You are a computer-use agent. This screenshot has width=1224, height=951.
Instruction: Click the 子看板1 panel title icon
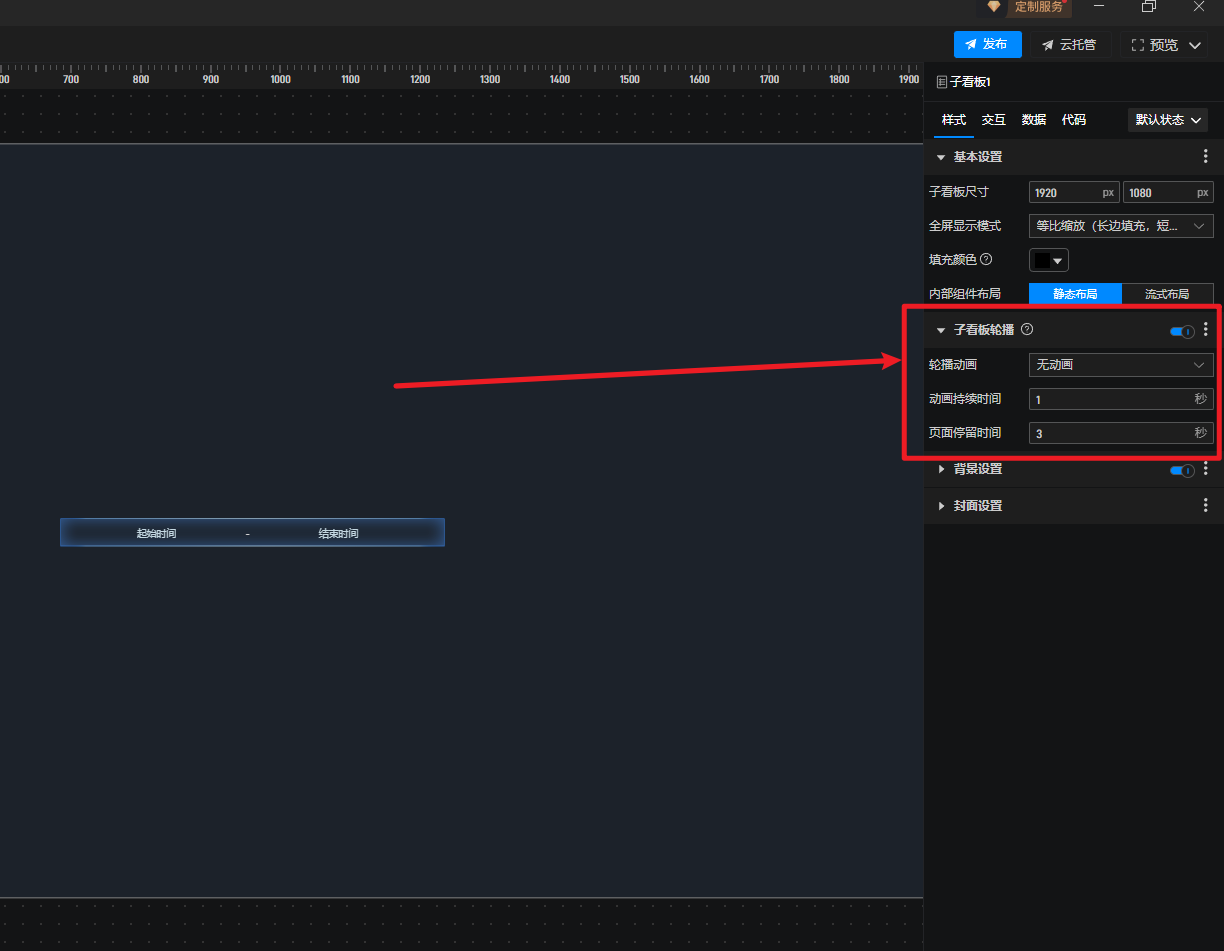click(941, 82)
